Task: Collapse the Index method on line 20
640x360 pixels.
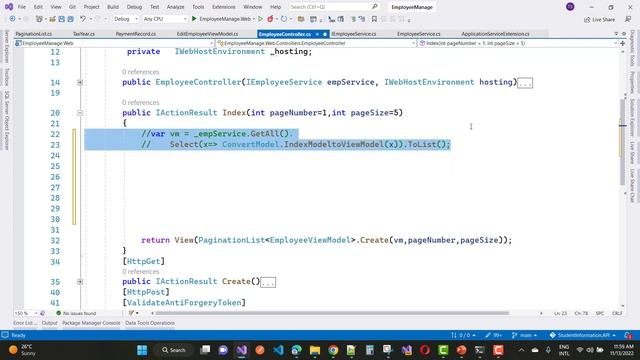Action: (80, 113)
